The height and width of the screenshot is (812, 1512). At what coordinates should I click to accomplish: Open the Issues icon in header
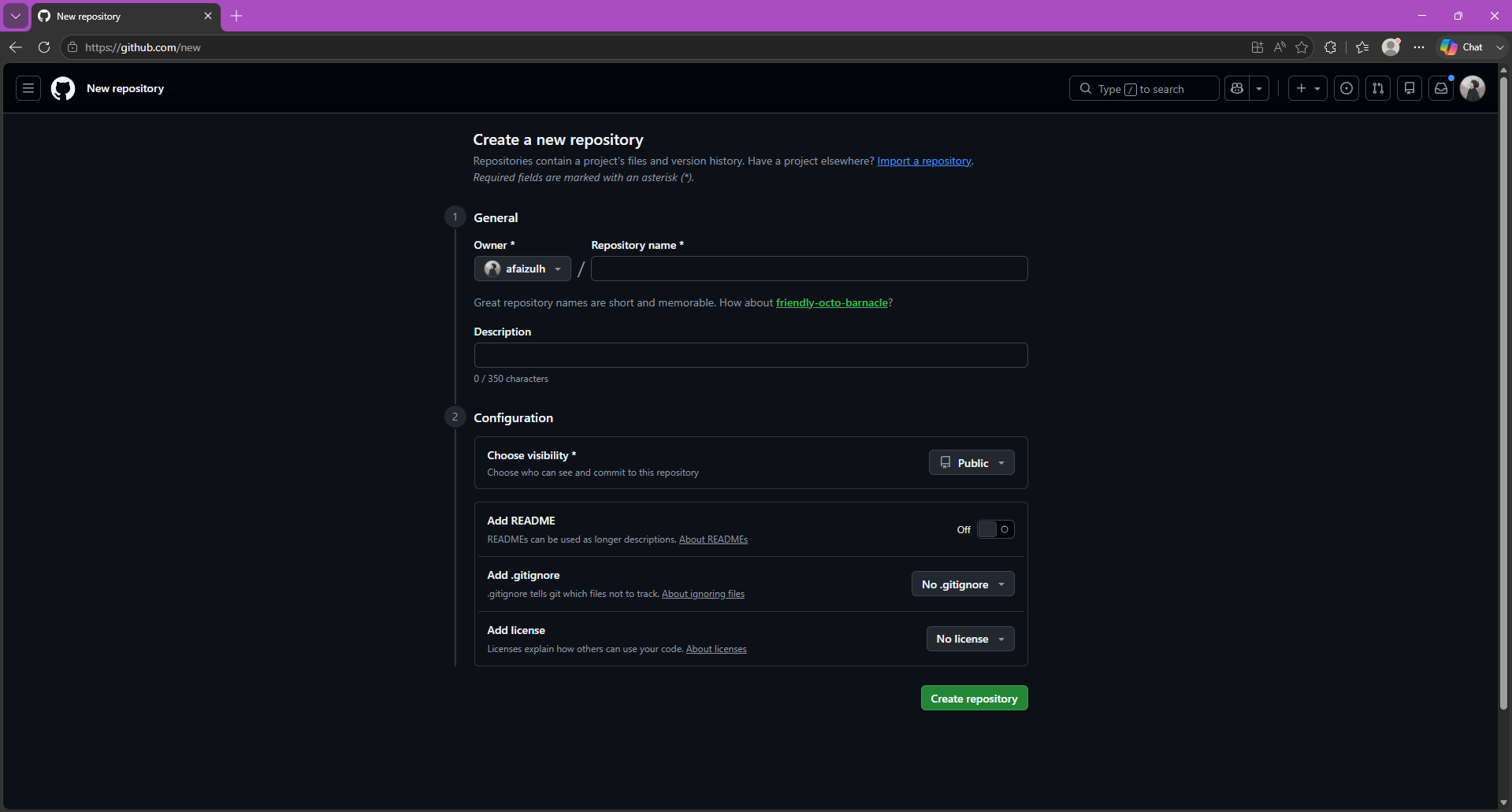click(x=1347, y=88)
